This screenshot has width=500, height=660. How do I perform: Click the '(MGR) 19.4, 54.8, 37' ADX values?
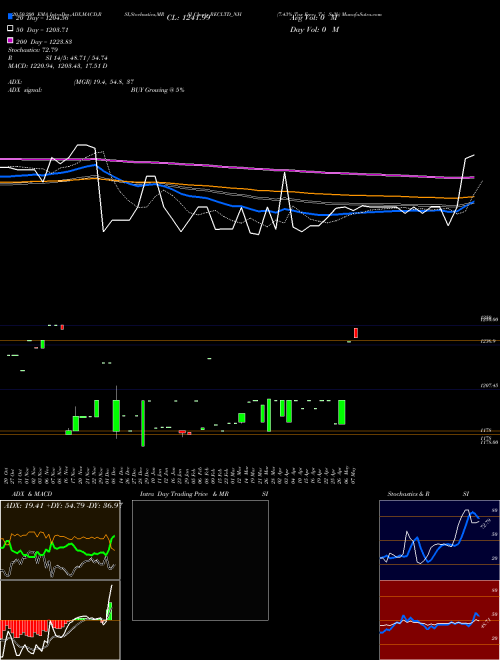104,82
